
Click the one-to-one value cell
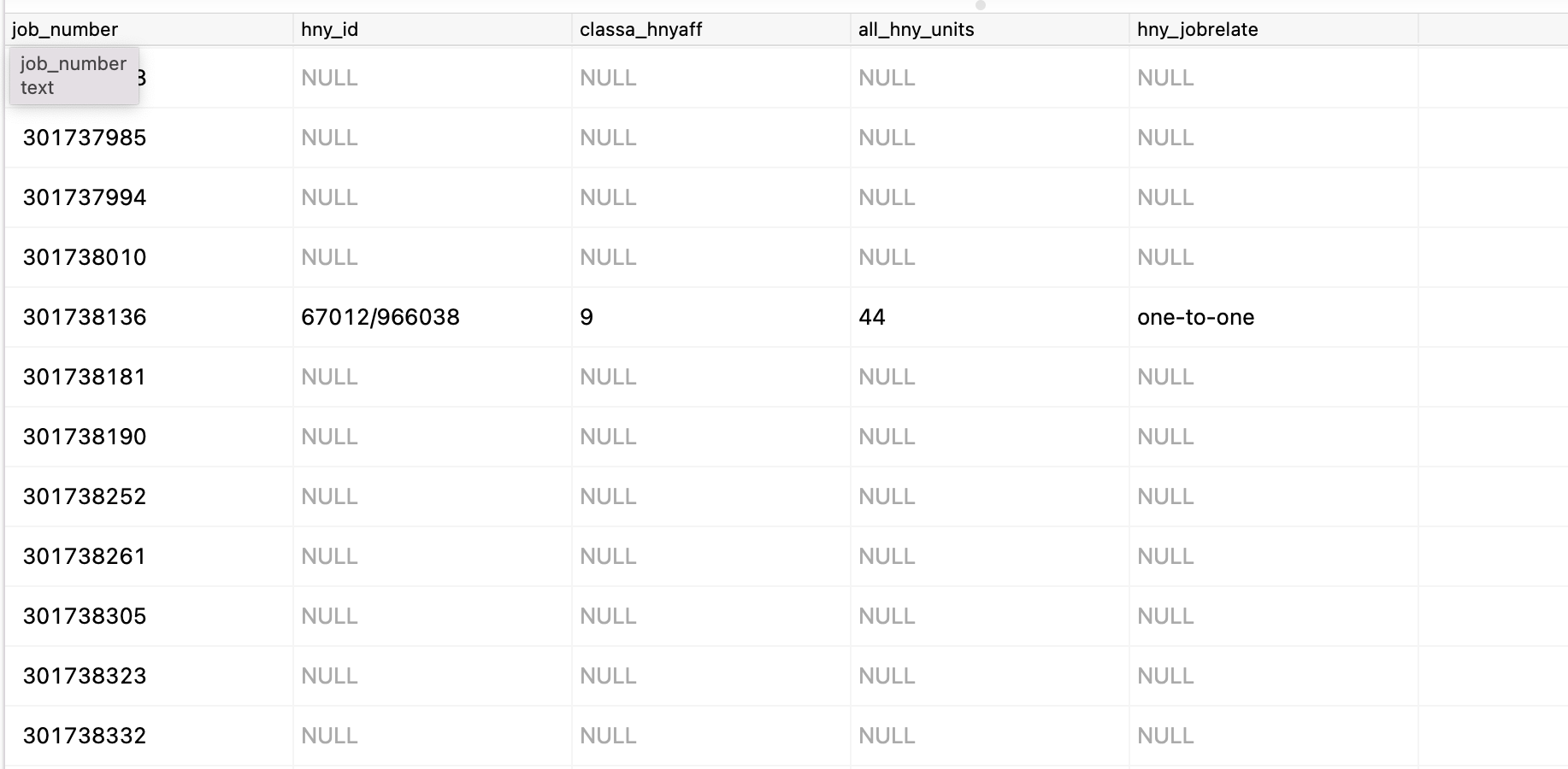(1195, 317)
